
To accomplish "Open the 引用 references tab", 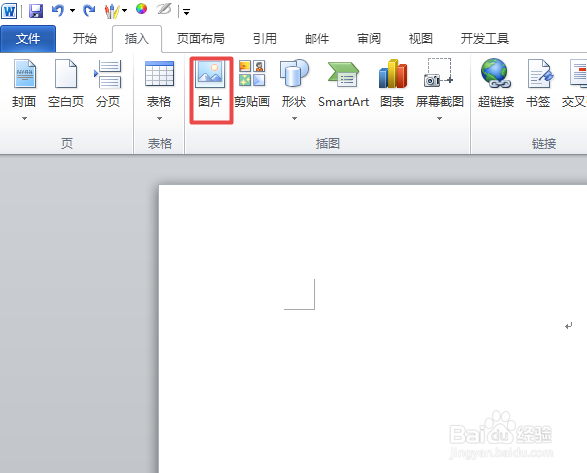I will [x=265, y=39].
